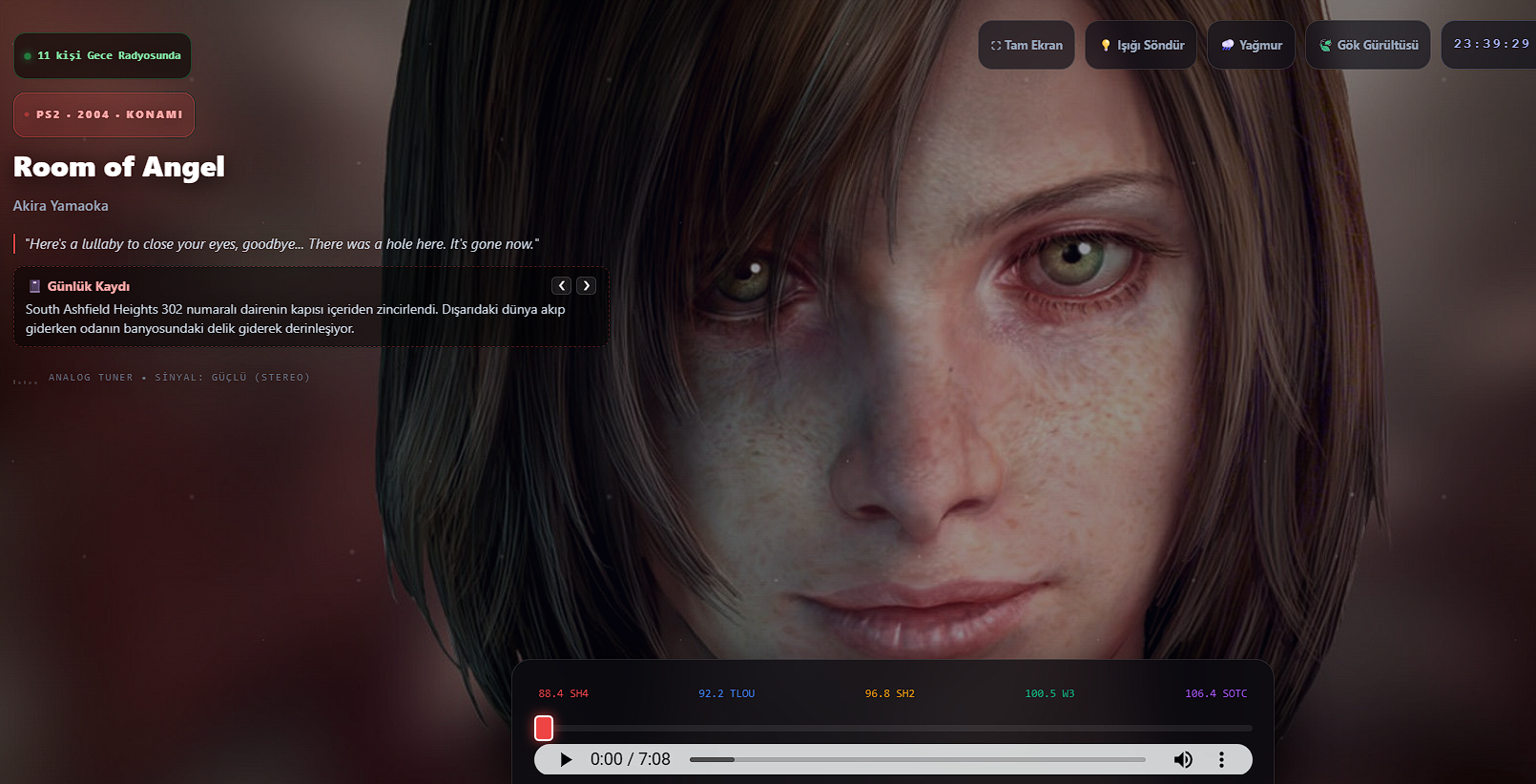Tune to 96.8 SH2 station
The height and width of the screenshot is (784, 1536).
(x=889, y=693)
